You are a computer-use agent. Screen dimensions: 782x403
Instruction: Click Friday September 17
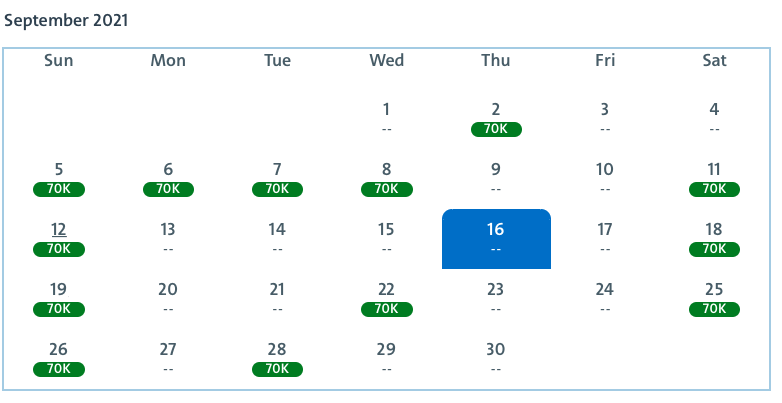pyautogui.click(x=605, y=238)
